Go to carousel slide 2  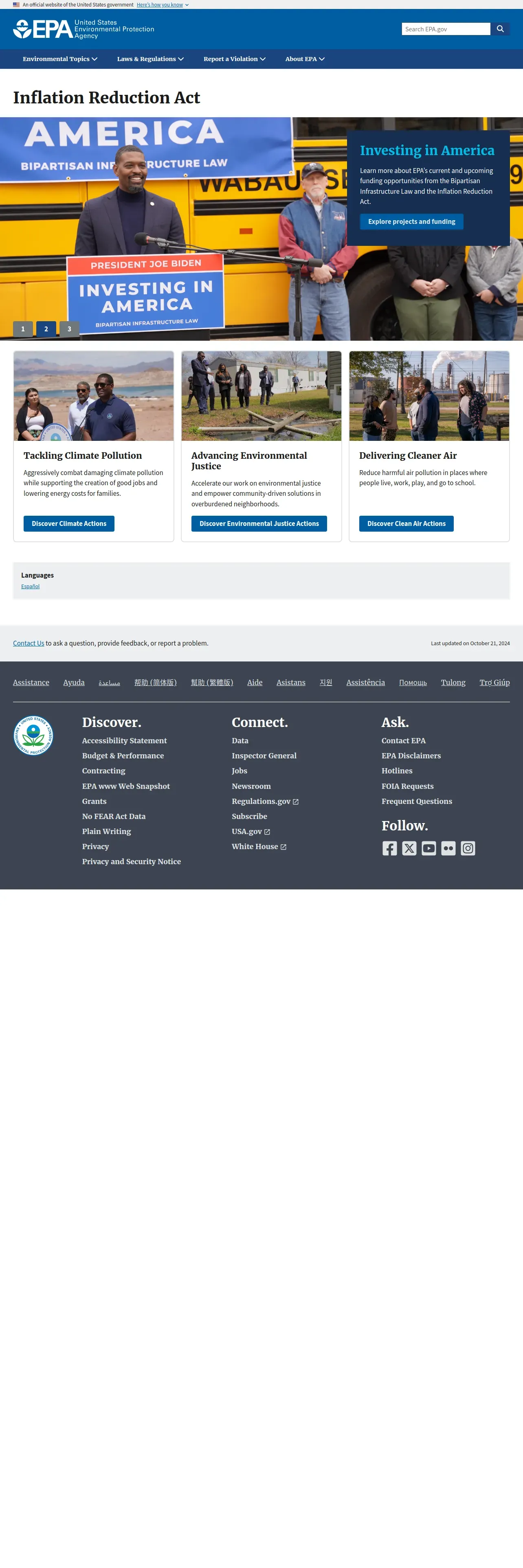(46, 328)
